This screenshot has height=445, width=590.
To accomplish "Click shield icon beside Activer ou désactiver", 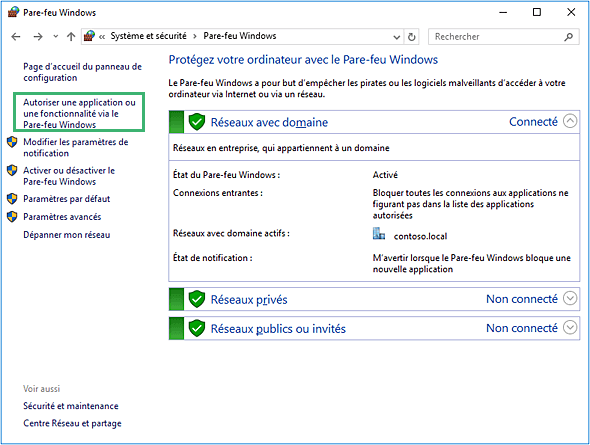I will click(12, 170).
